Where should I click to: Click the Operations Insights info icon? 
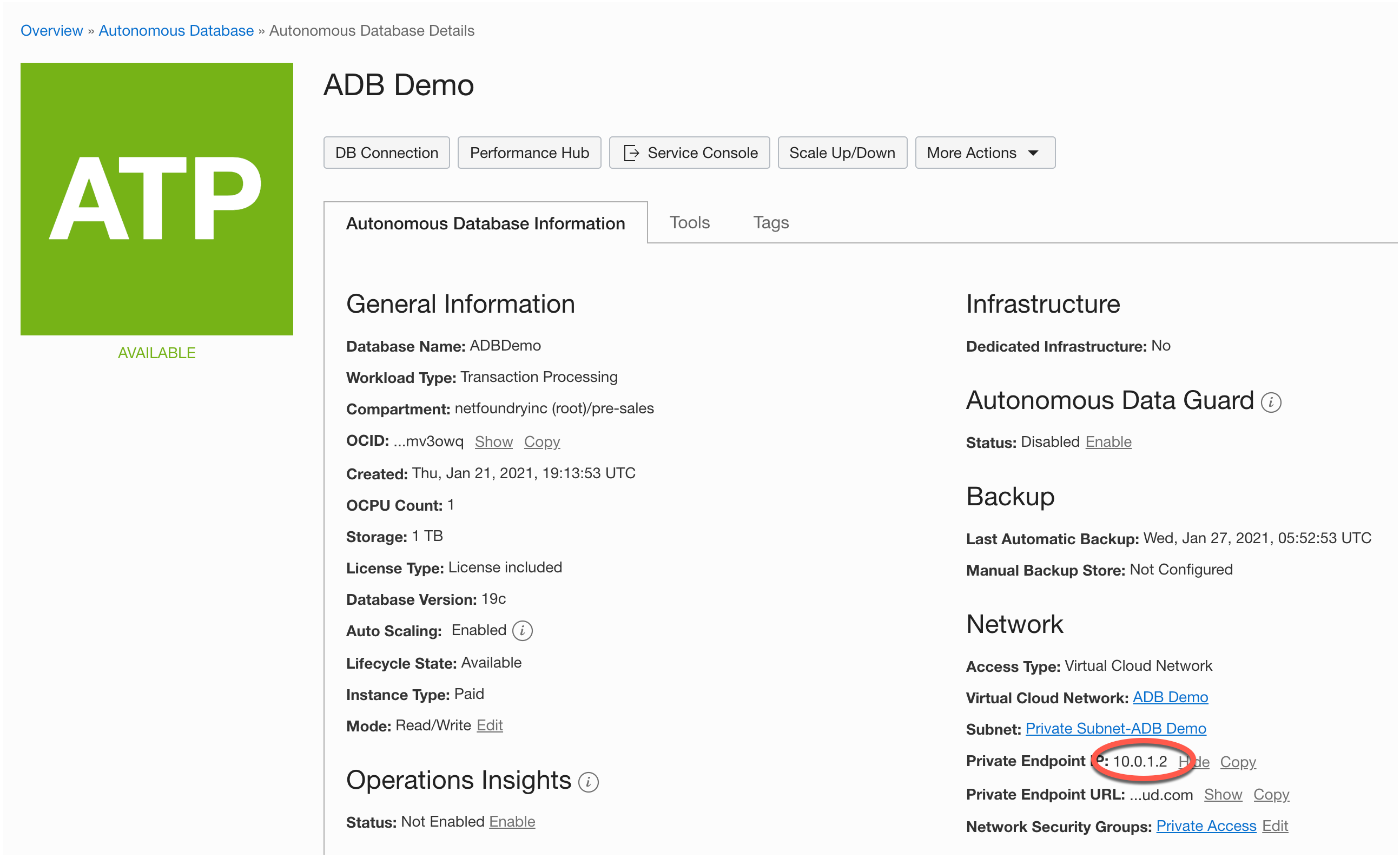[589, 783]
